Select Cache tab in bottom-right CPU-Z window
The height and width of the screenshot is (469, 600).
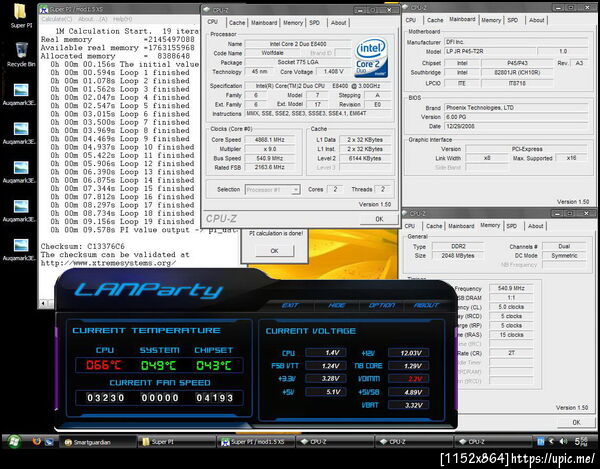pyautogui.click(x=434, y=226)
